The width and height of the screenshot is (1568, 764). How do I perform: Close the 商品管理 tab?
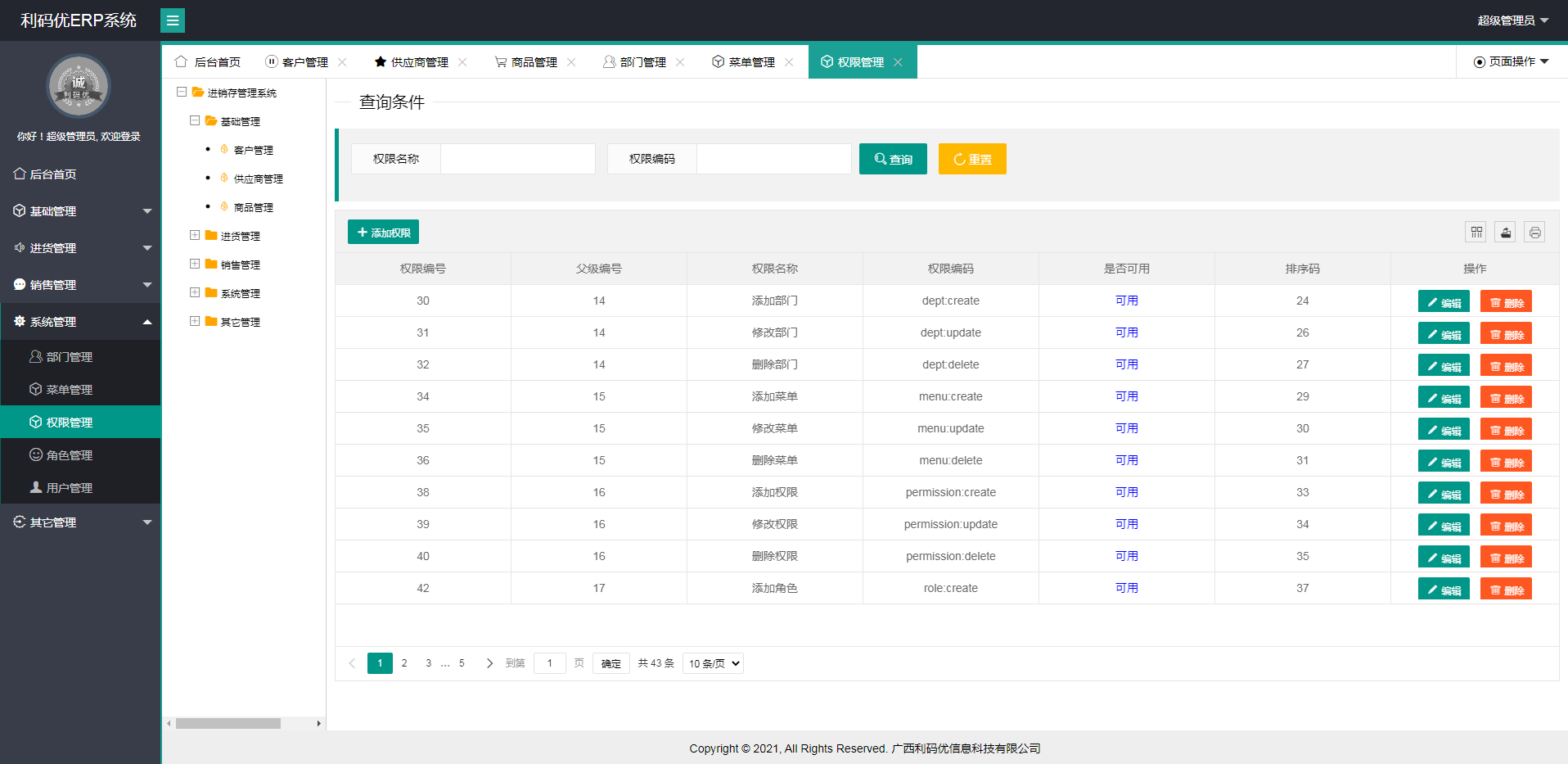[571, 62]
